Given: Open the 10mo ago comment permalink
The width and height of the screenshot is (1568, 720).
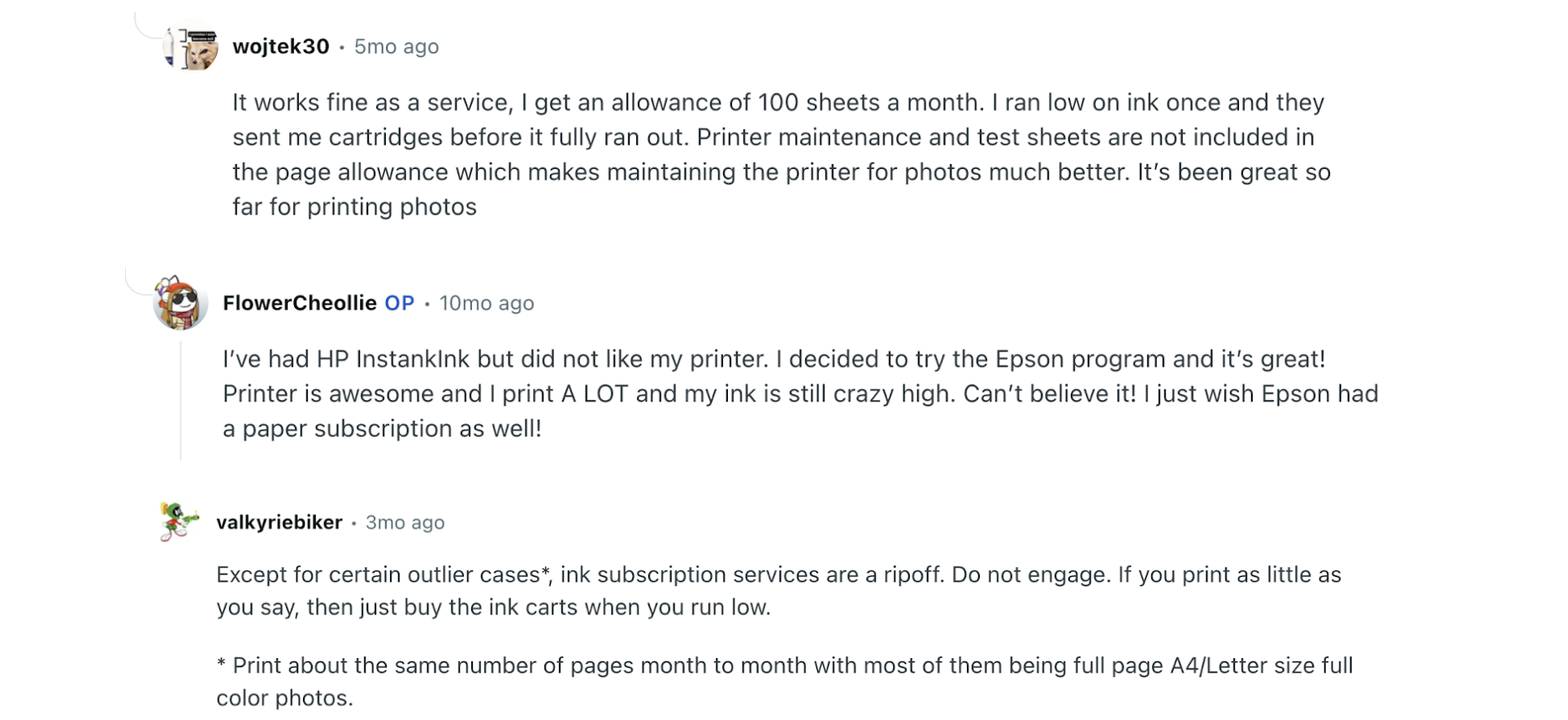Looking at the screenshot, I should pyautogui.click(x=487, y=303).
